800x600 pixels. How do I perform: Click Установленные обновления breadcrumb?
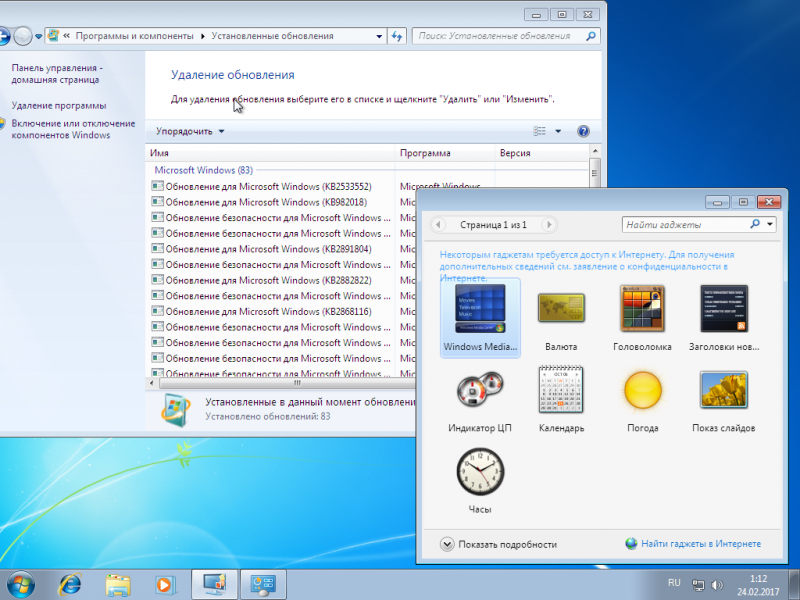272,36
